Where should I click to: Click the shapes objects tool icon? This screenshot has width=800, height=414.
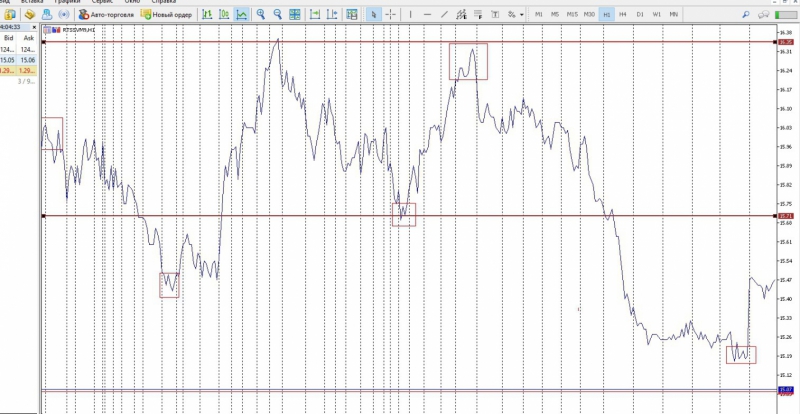[x=512, y=14]
